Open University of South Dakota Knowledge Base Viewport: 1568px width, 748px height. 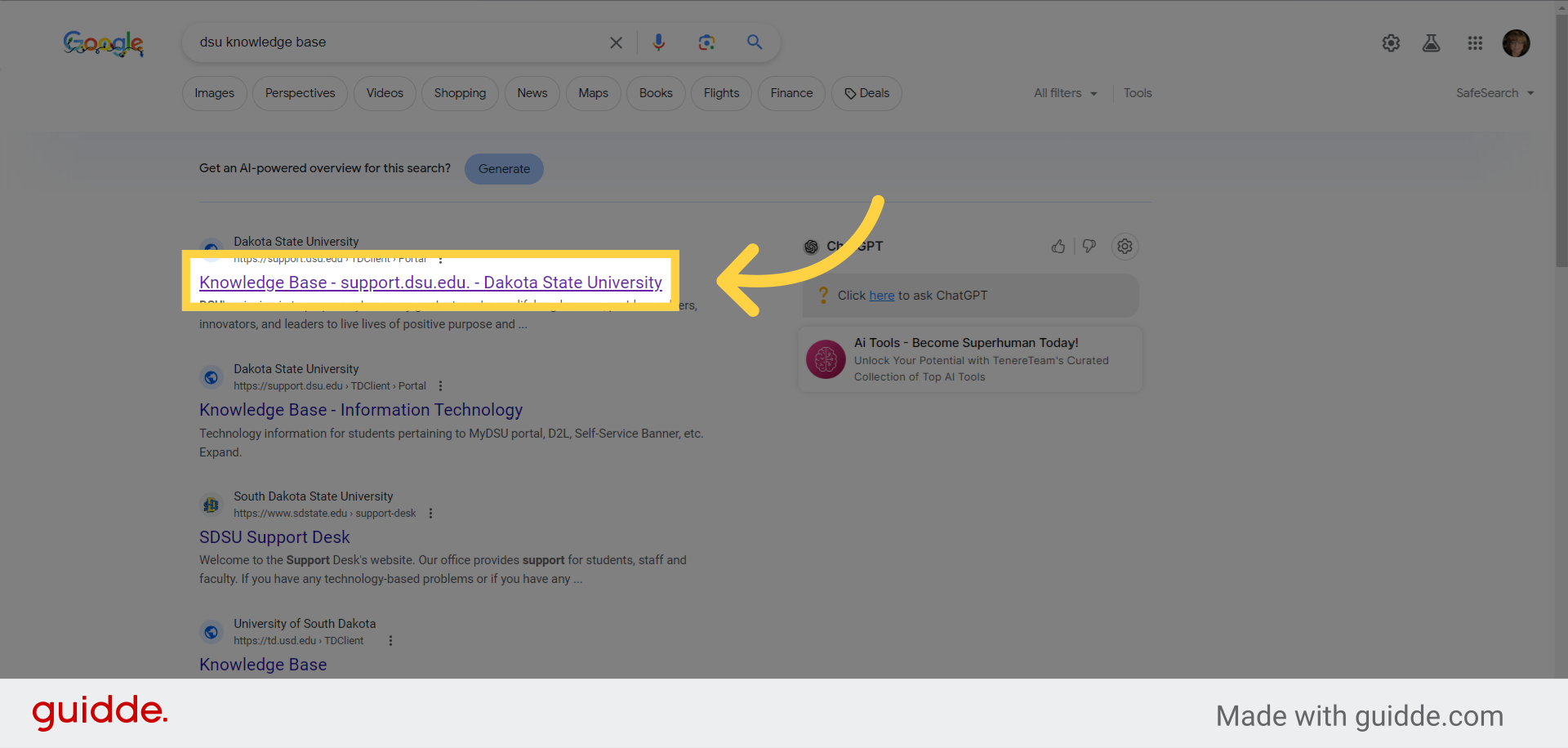pos(263,665)
